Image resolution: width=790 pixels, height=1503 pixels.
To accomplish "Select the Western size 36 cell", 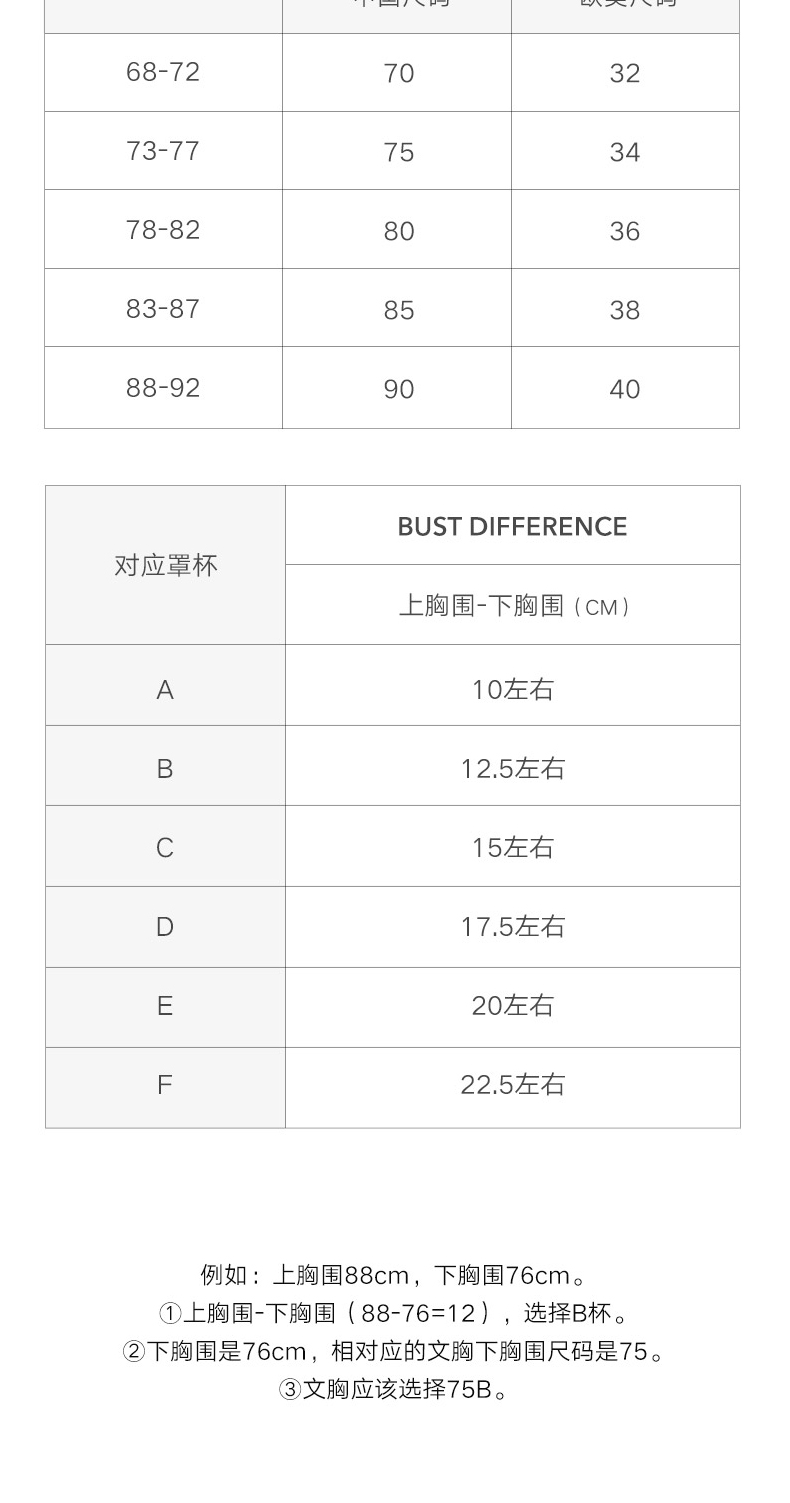I will click(x=625, y=231).
